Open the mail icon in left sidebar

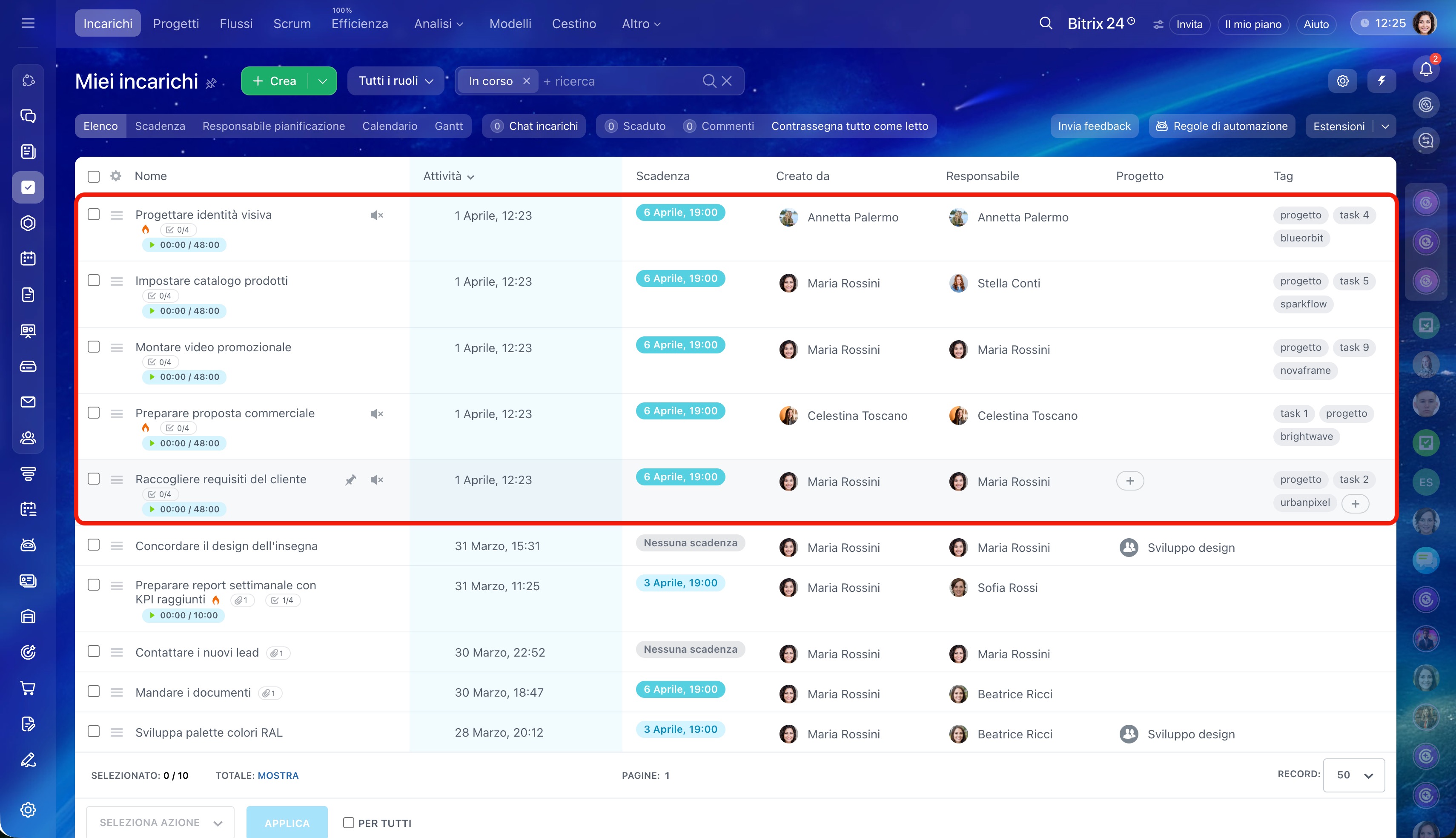[x=28, y=402]
